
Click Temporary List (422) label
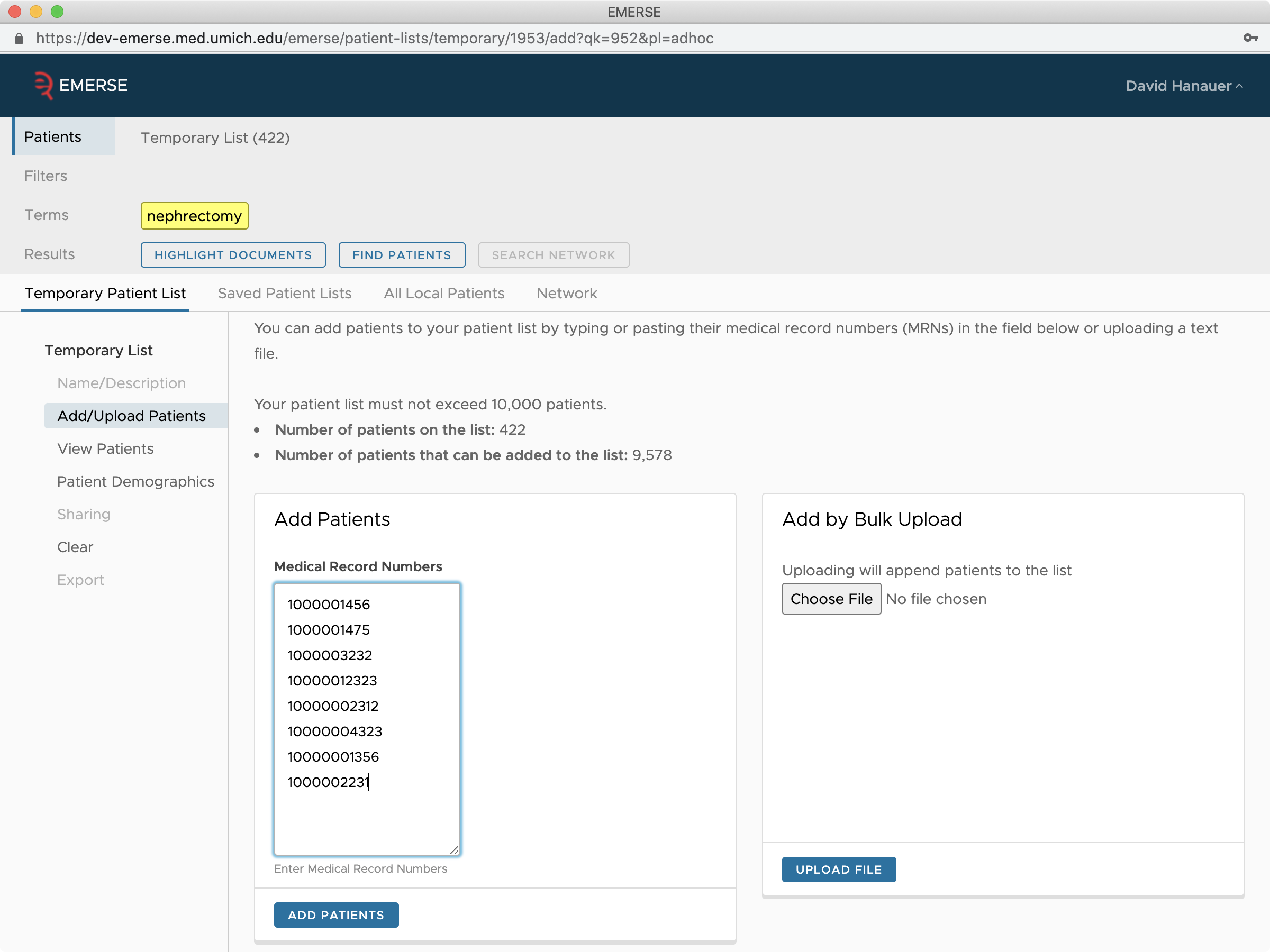(215, 138)
